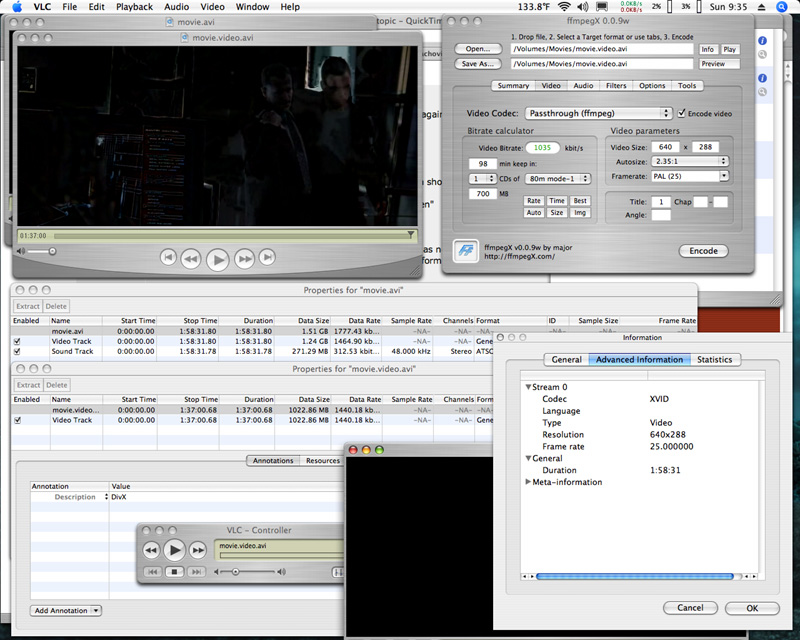This screenshot has height=640, width=800.
Task: Play the movie in QuickTime movie.video.avi window
Action: (x=218, y=259)
